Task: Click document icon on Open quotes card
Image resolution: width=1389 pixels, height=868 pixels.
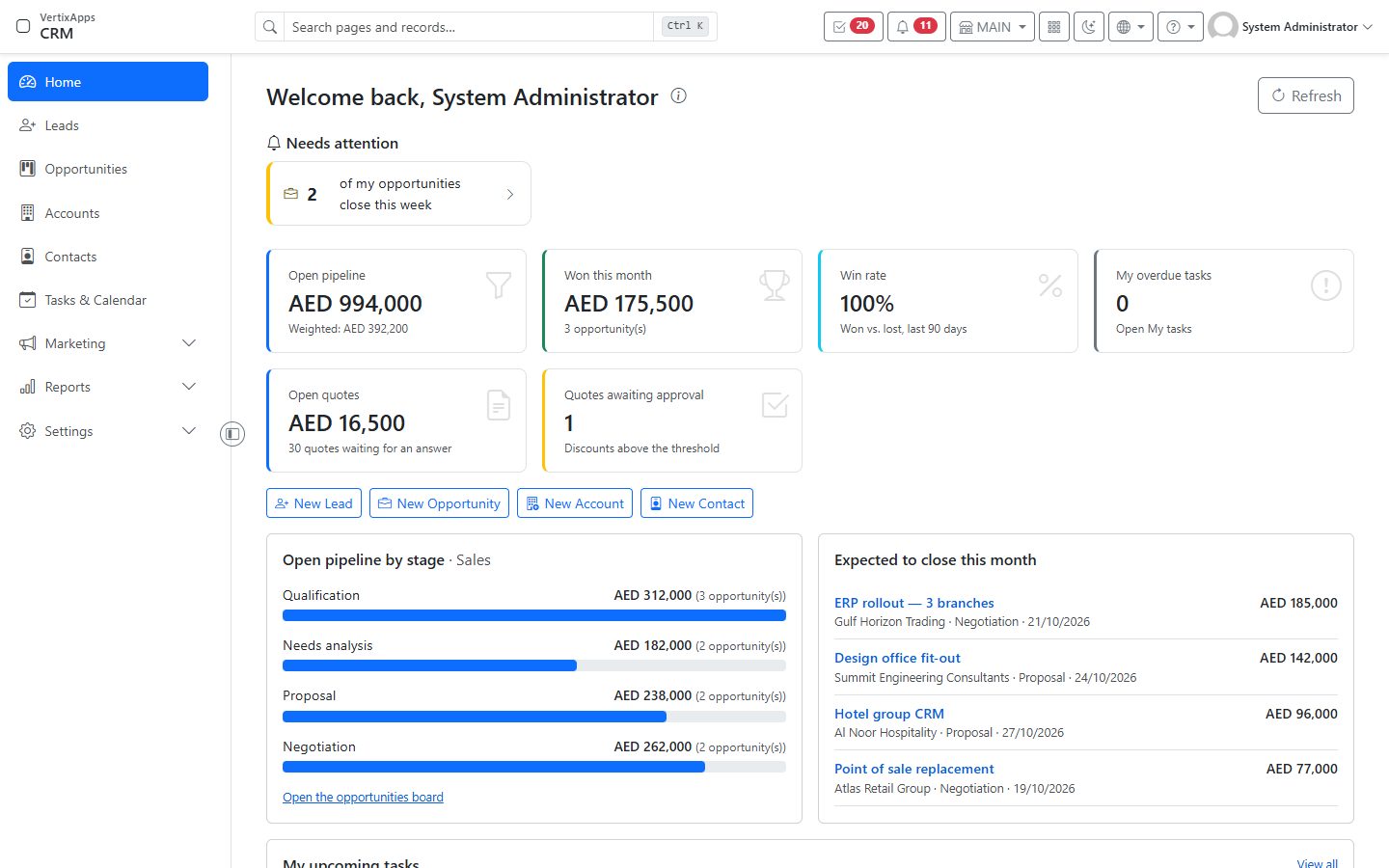Action: pos(499,405)
